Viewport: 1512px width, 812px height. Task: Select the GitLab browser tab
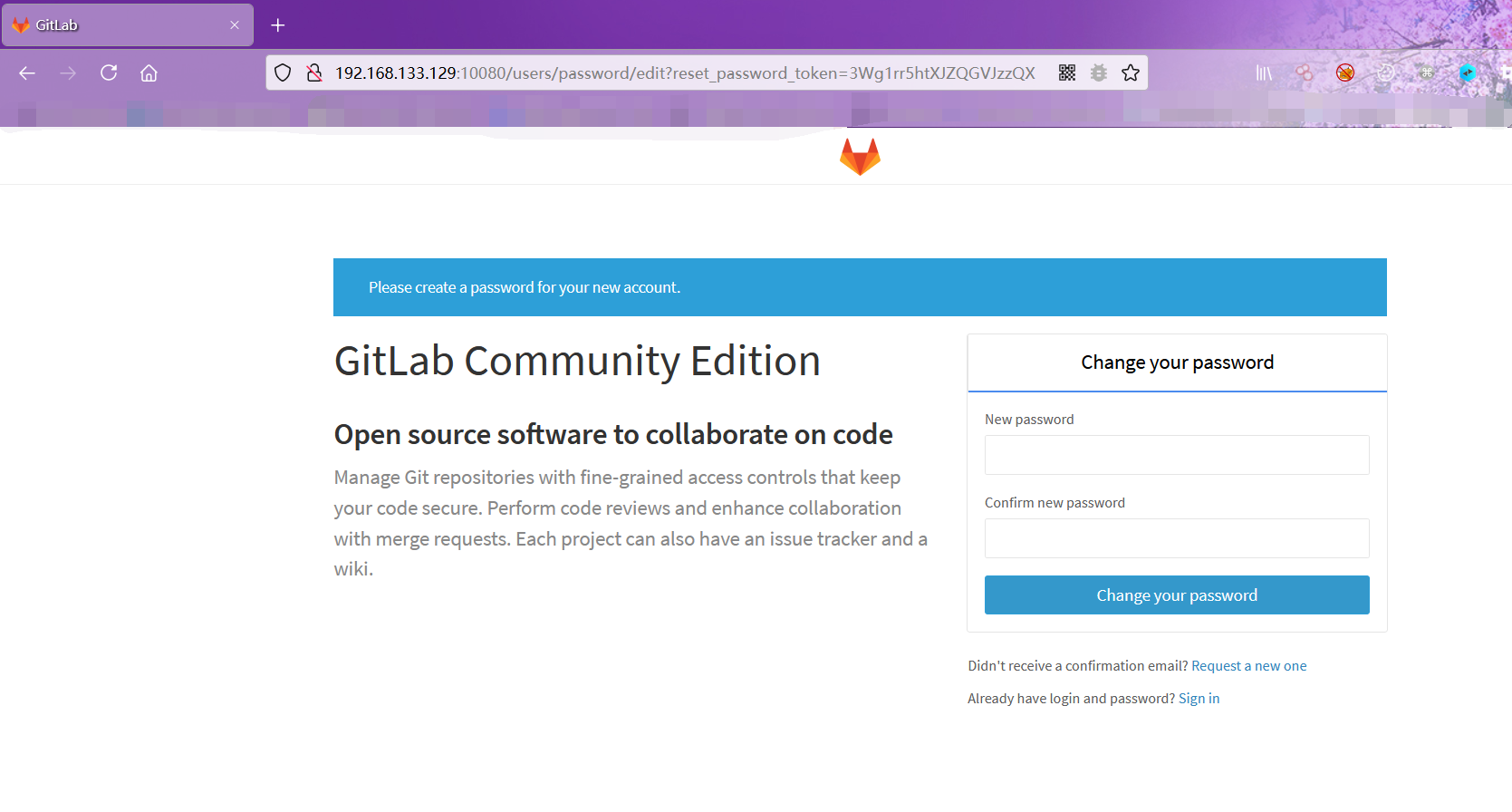pos(128,25)
